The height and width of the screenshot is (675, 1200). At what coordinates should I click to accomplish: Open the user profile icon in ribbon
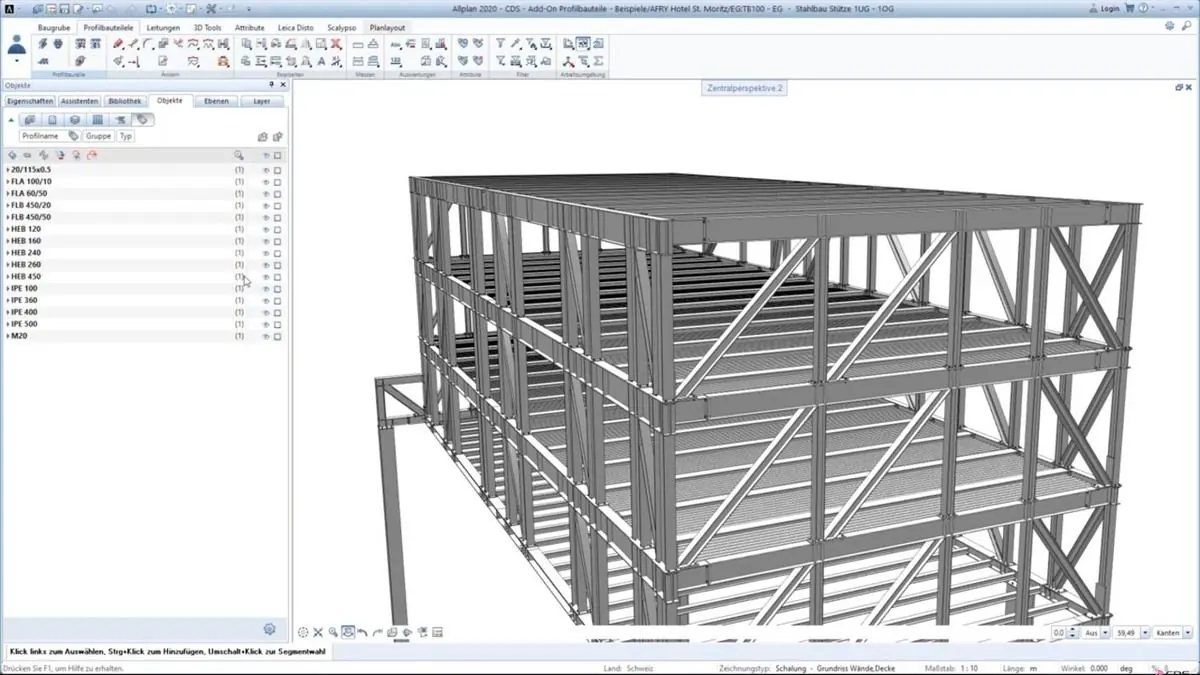17,45
